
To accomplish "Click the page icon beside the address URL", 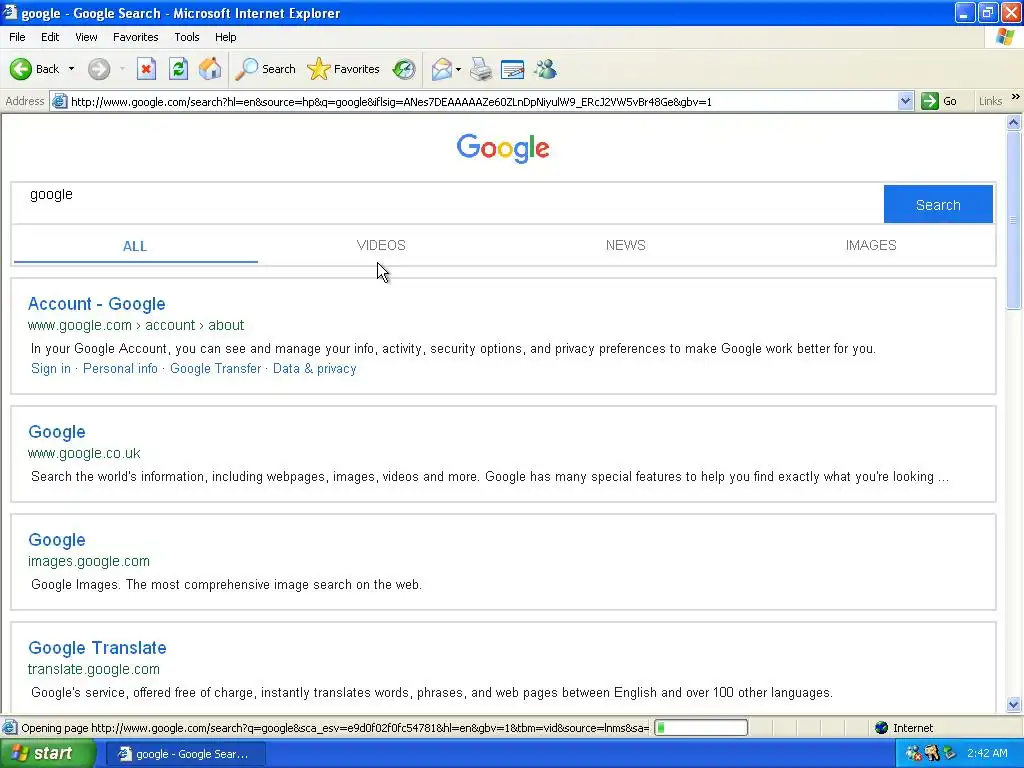I will coord(59,101).
